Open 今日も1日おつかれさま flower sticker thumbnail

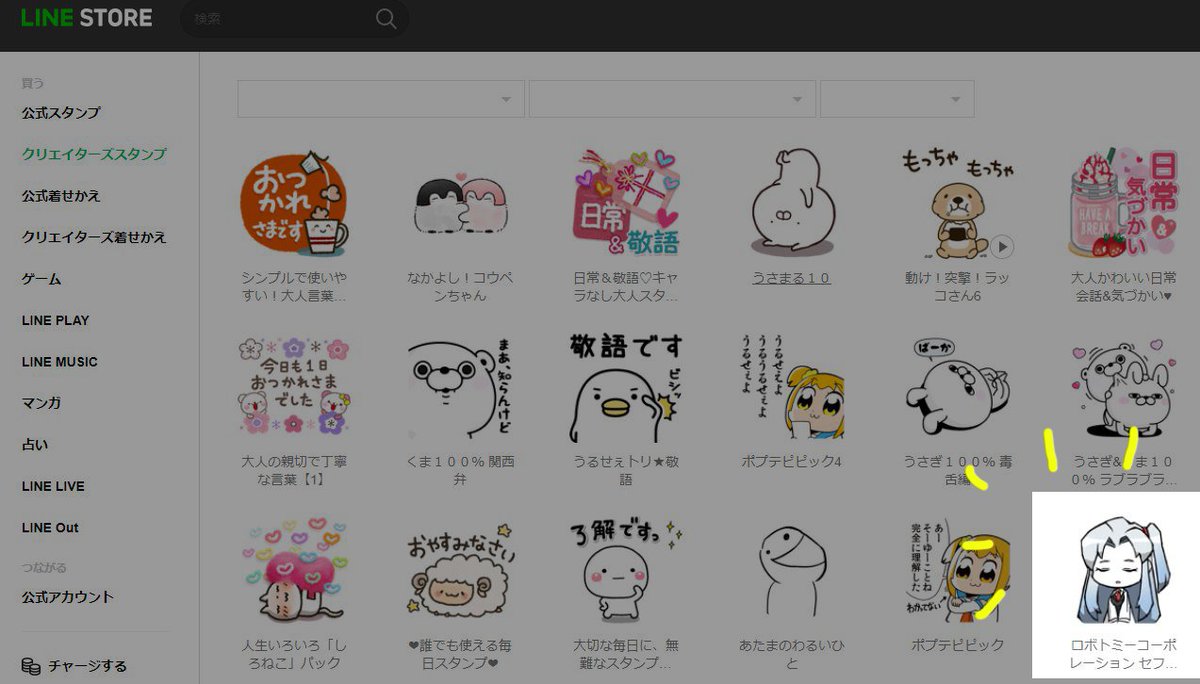click(295, 388)
